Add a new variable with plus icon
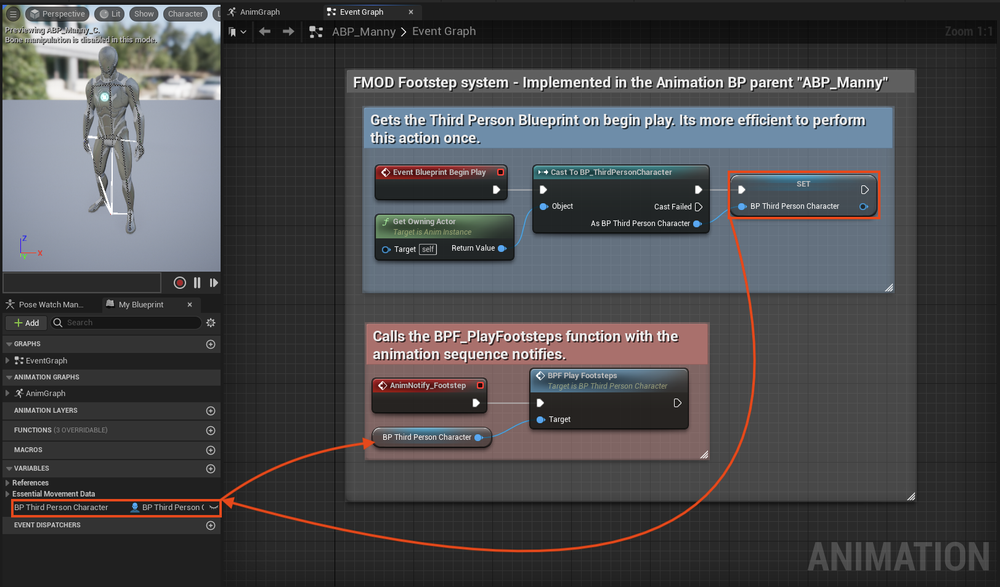 click(x=210, y=468)
